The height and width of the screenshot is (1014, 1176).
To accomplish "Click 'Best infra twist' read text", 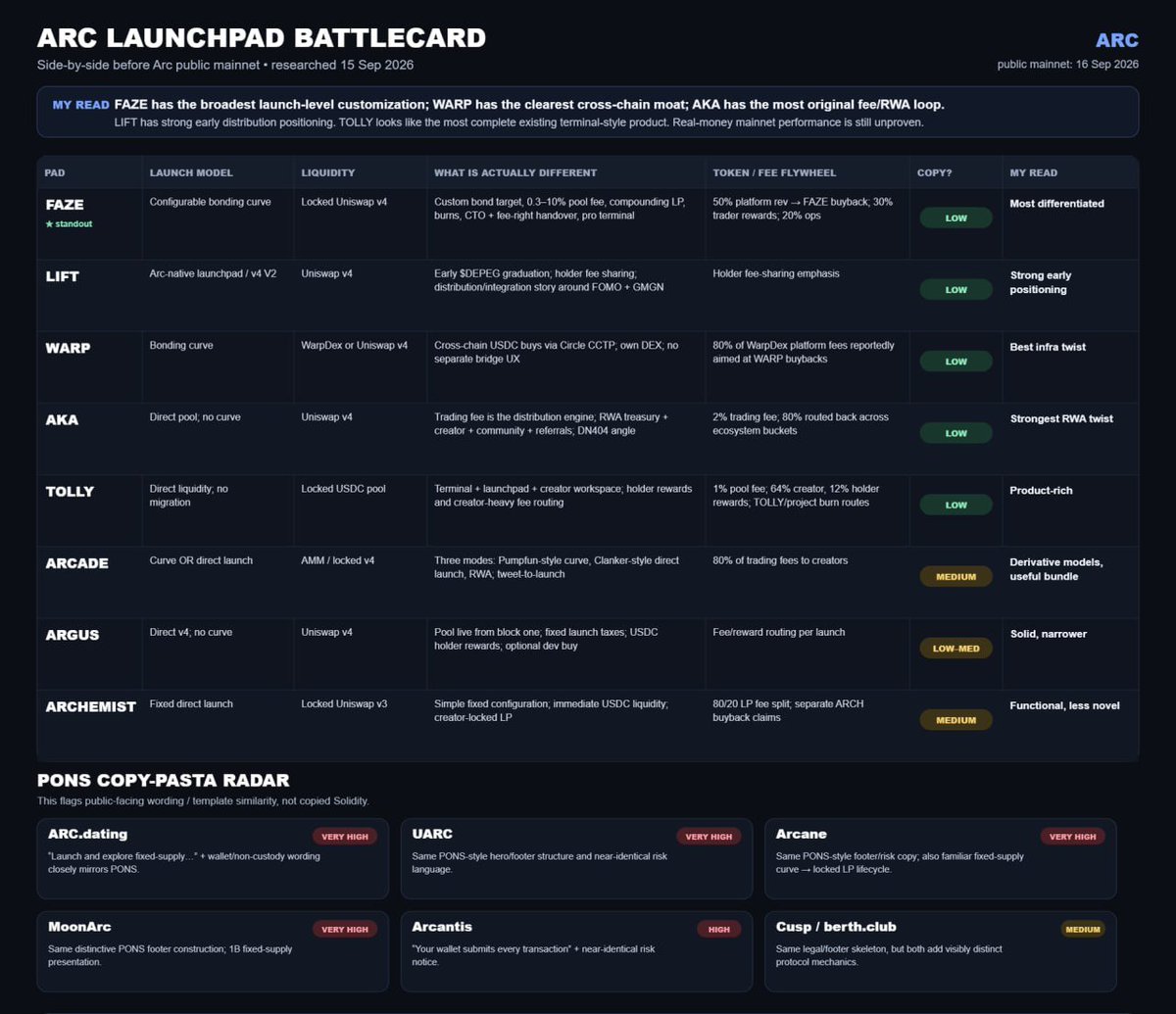I will click(x=1049, y=347).
